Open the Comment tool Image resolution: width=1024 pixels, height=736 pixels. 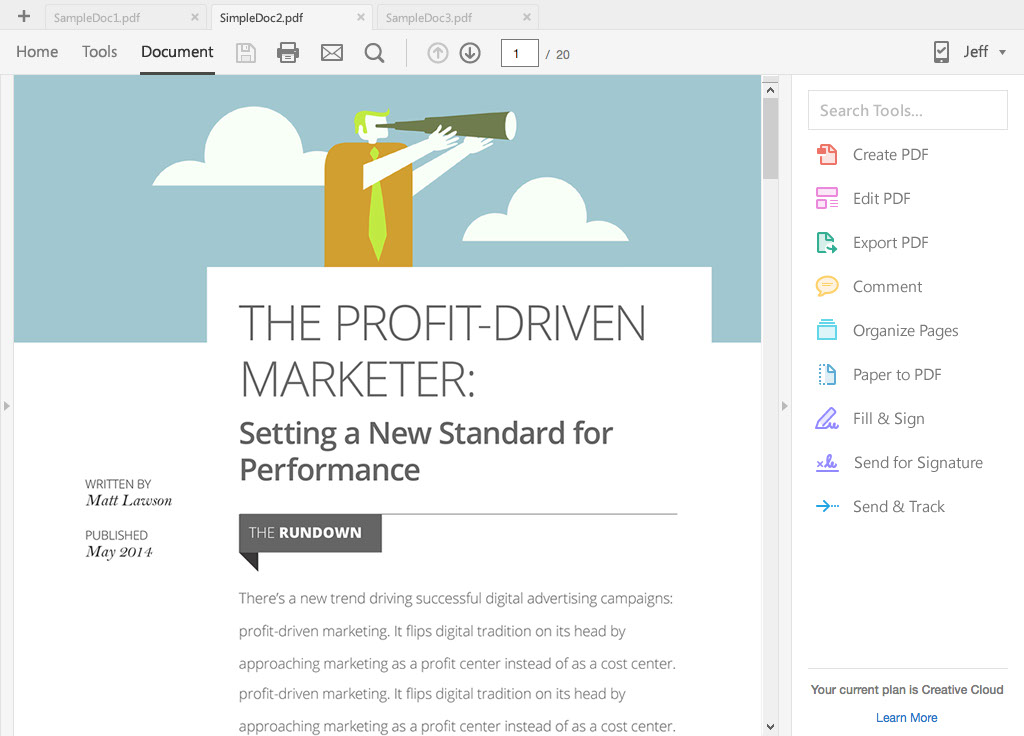click(x=887, y=286)
